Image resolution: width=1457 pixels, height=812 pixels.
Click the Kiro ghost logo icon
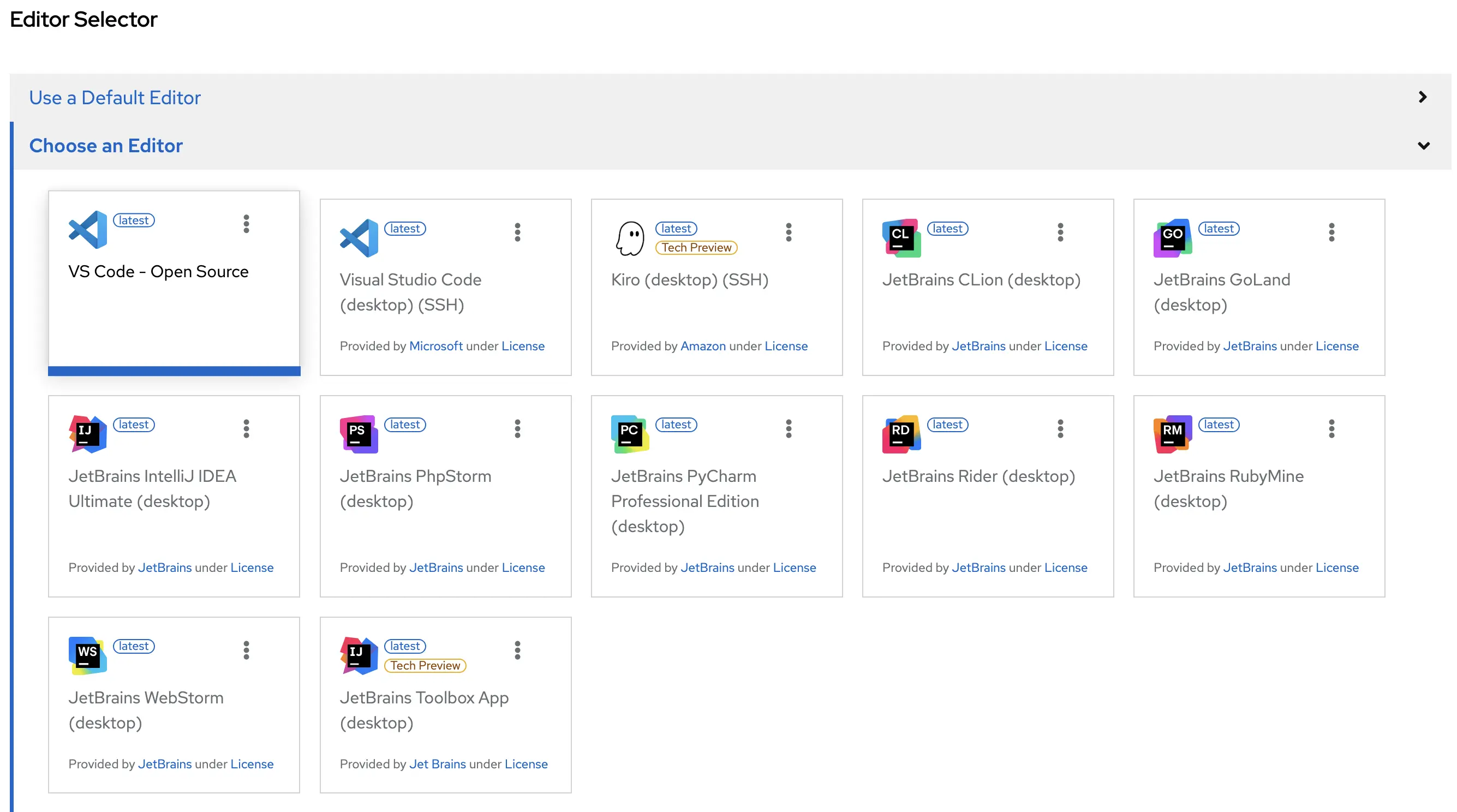(x=630, y=238)
